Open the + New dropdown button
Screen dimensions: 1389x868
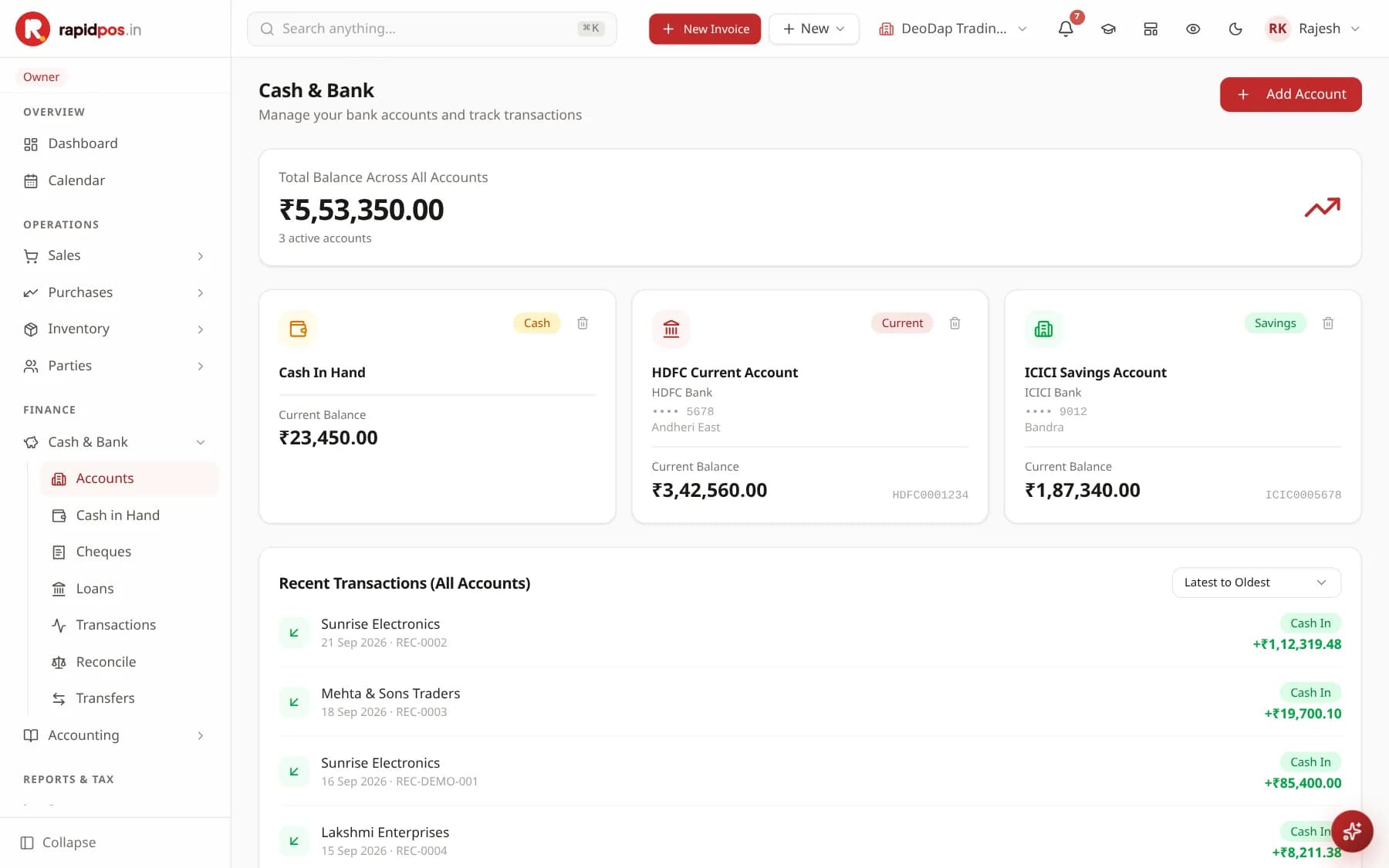pyautogui.click(x=813, y=29)
